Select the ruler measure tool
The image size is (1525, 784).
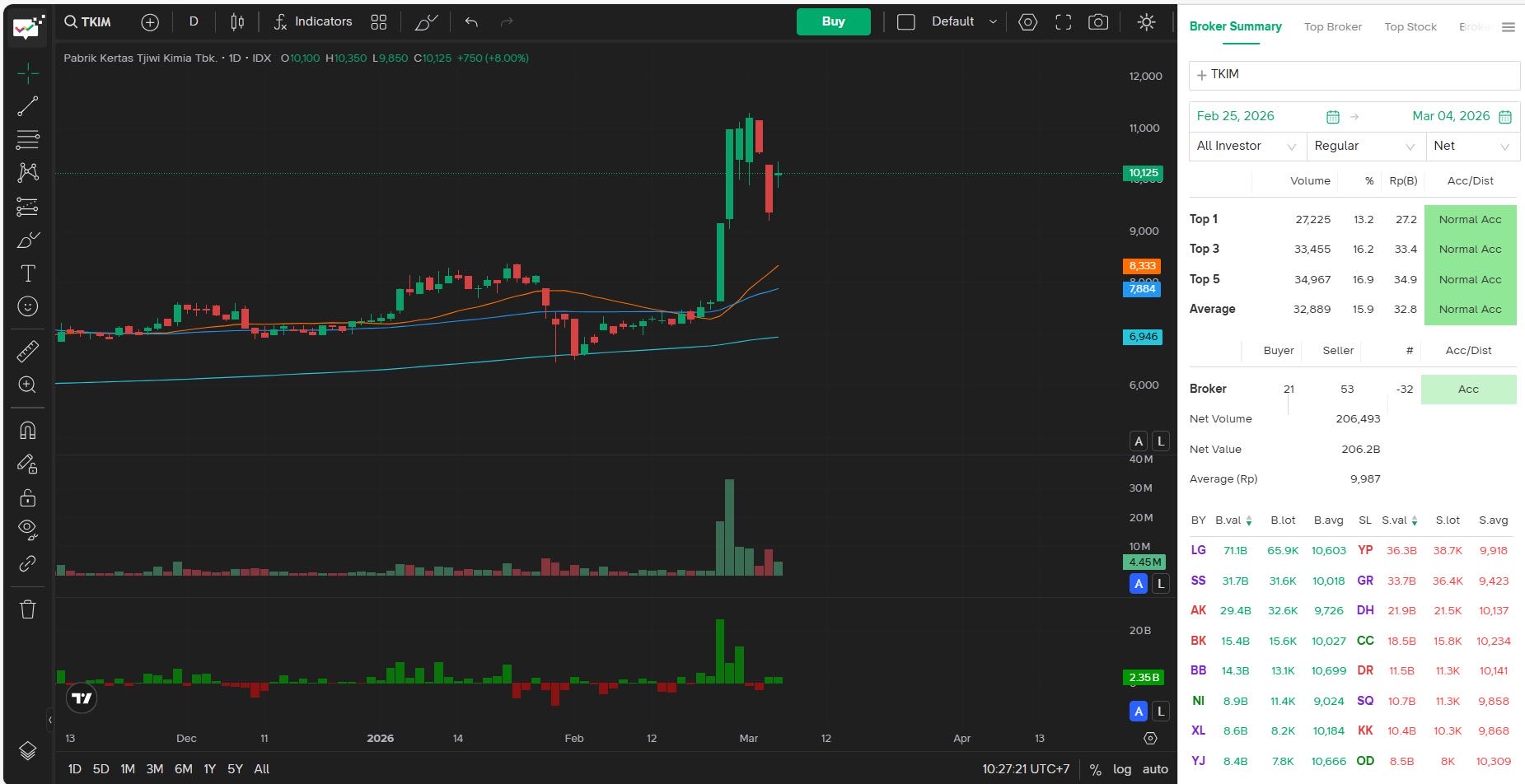point(28,352)
